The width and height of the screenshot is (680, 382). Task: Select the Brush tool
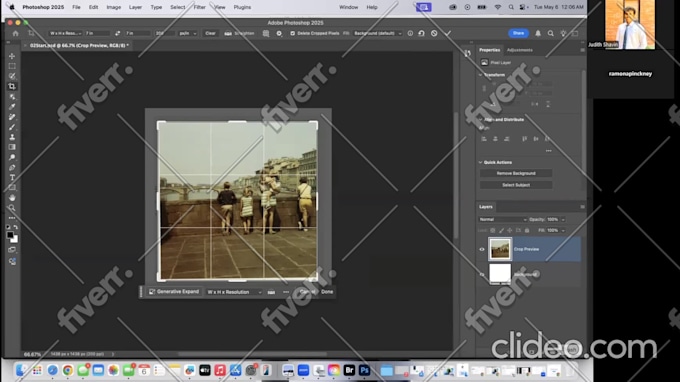12,127
